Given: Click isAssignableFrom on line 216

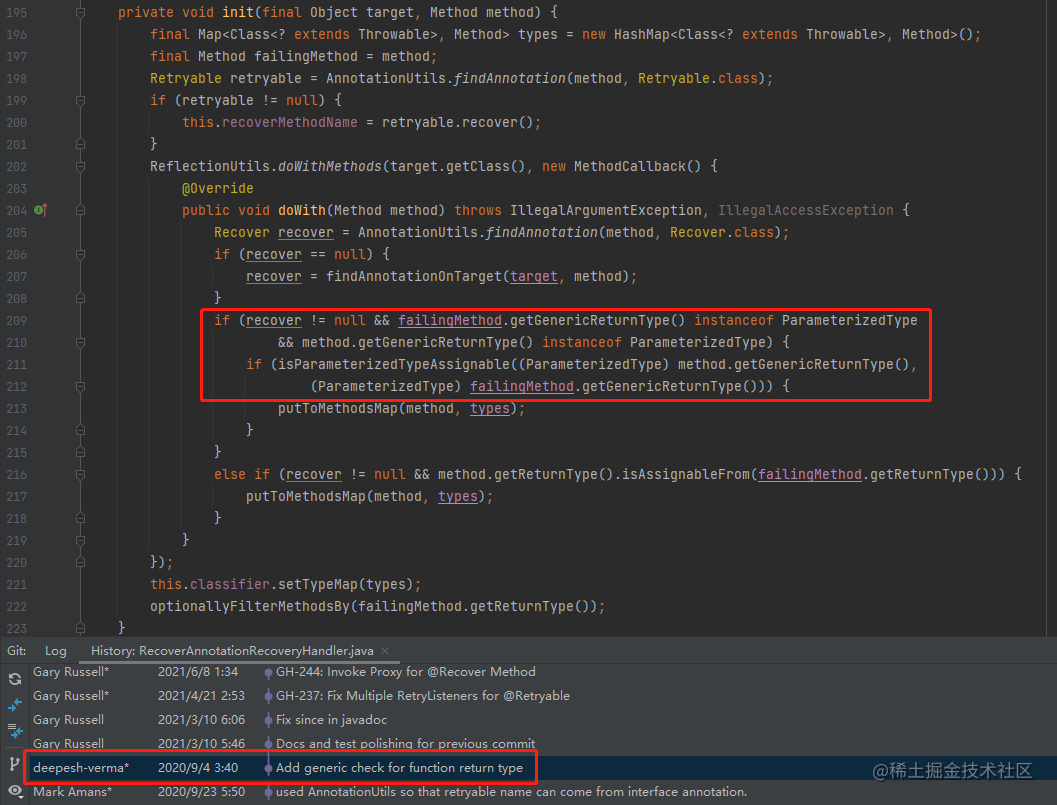Looking at the screenshot, I should point(686,474).
